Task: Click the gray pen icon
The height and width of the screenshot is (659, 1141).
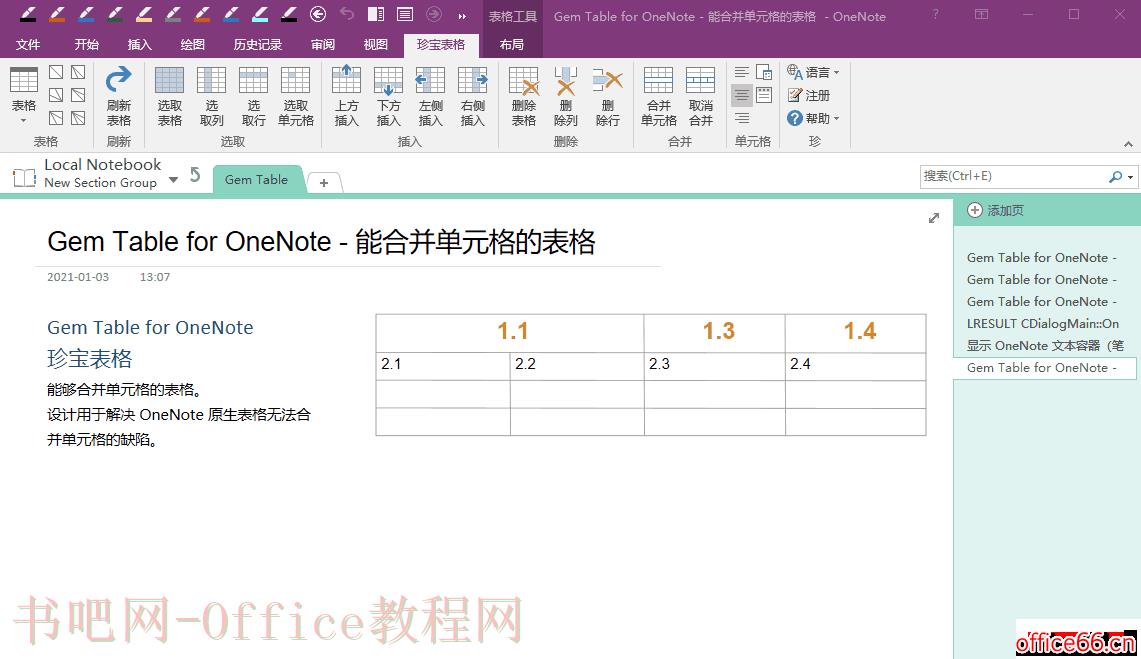Action: (173, 14)
